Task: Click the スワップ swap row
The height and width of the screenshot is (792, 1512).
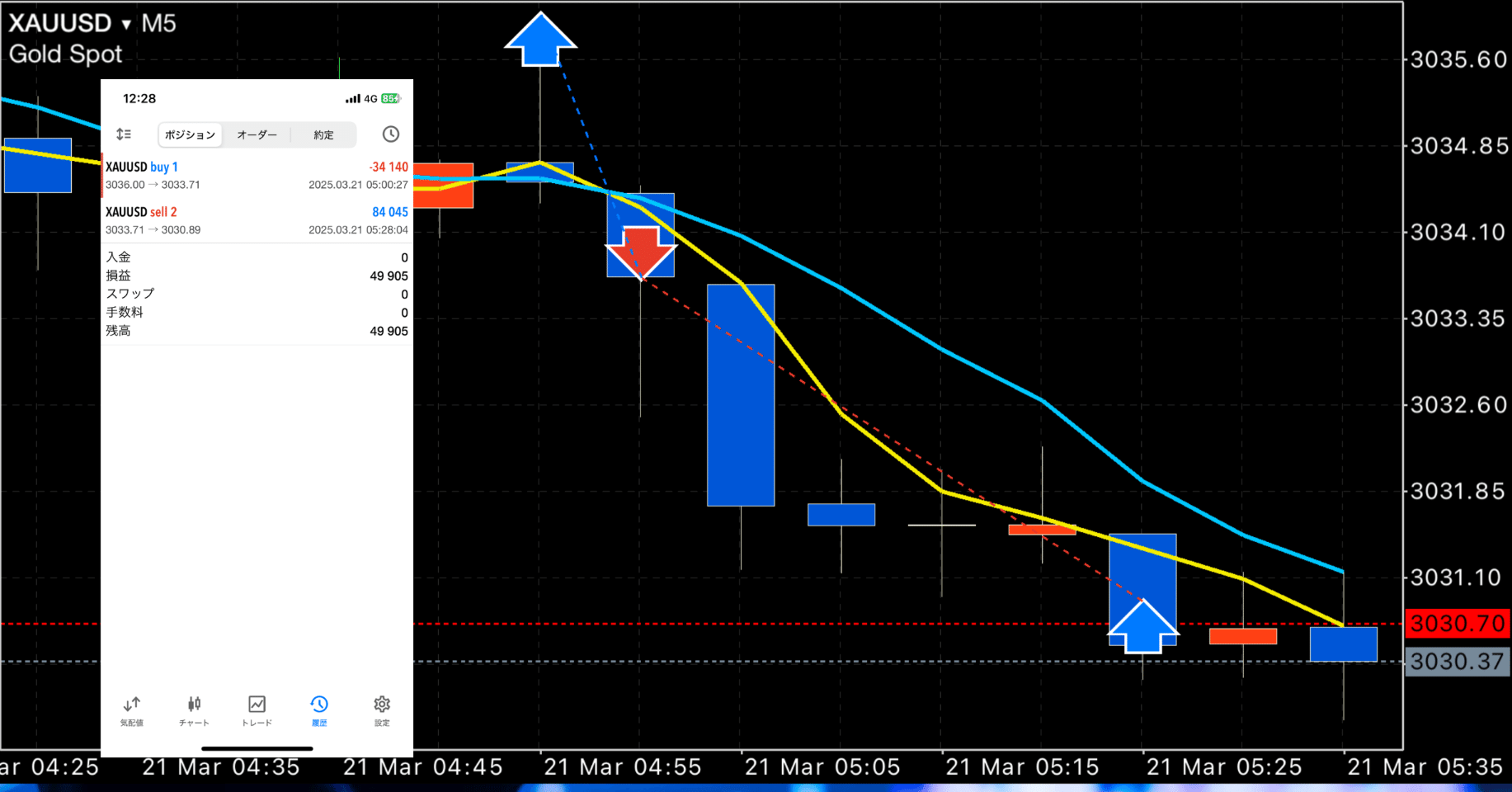Action: (x=257, y=294)
